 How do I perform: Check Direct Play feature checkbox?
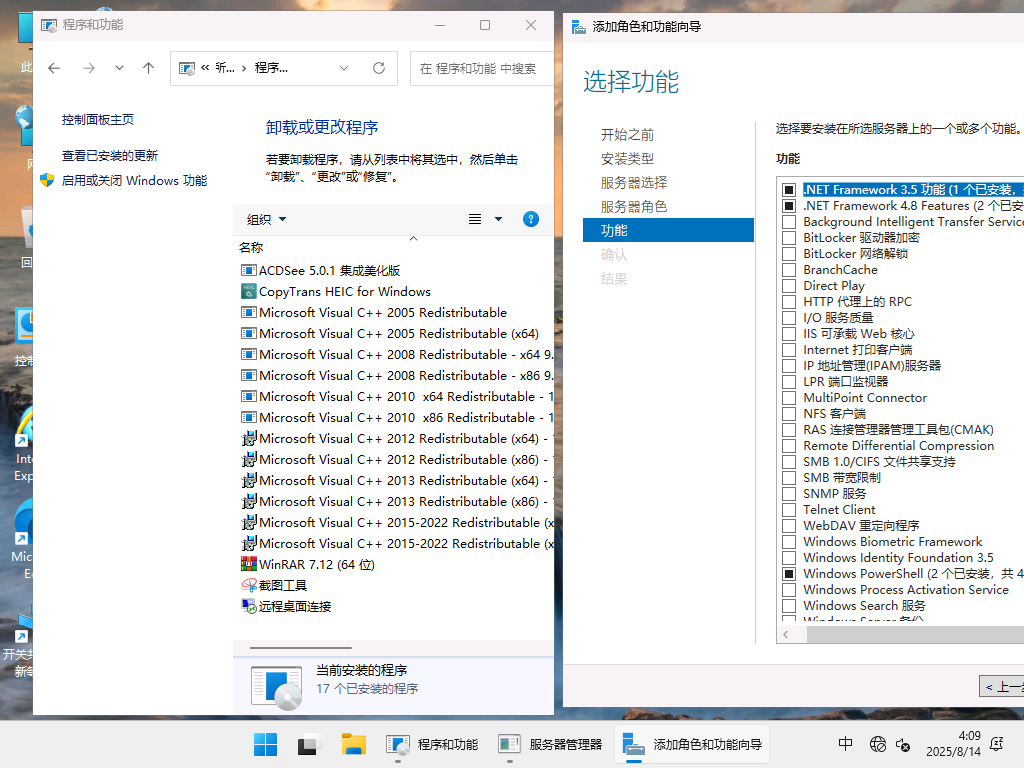tap(789, 286)
